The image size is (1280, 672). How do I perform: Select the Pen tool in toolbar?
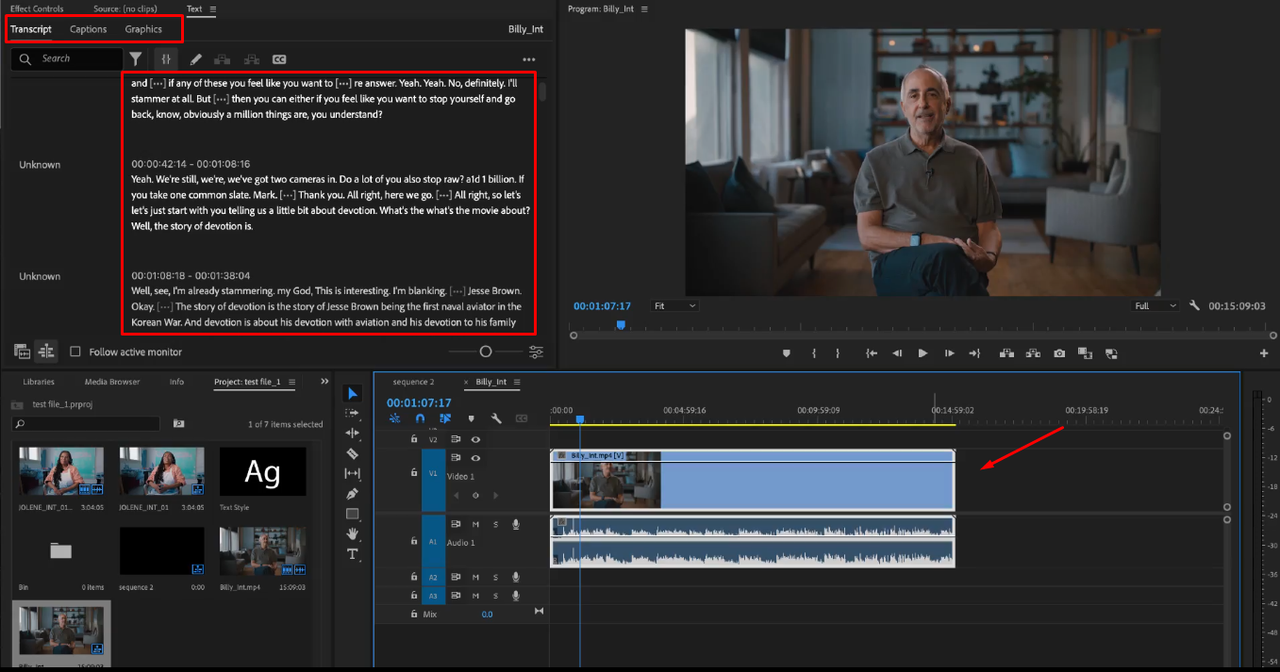point(352,493)
